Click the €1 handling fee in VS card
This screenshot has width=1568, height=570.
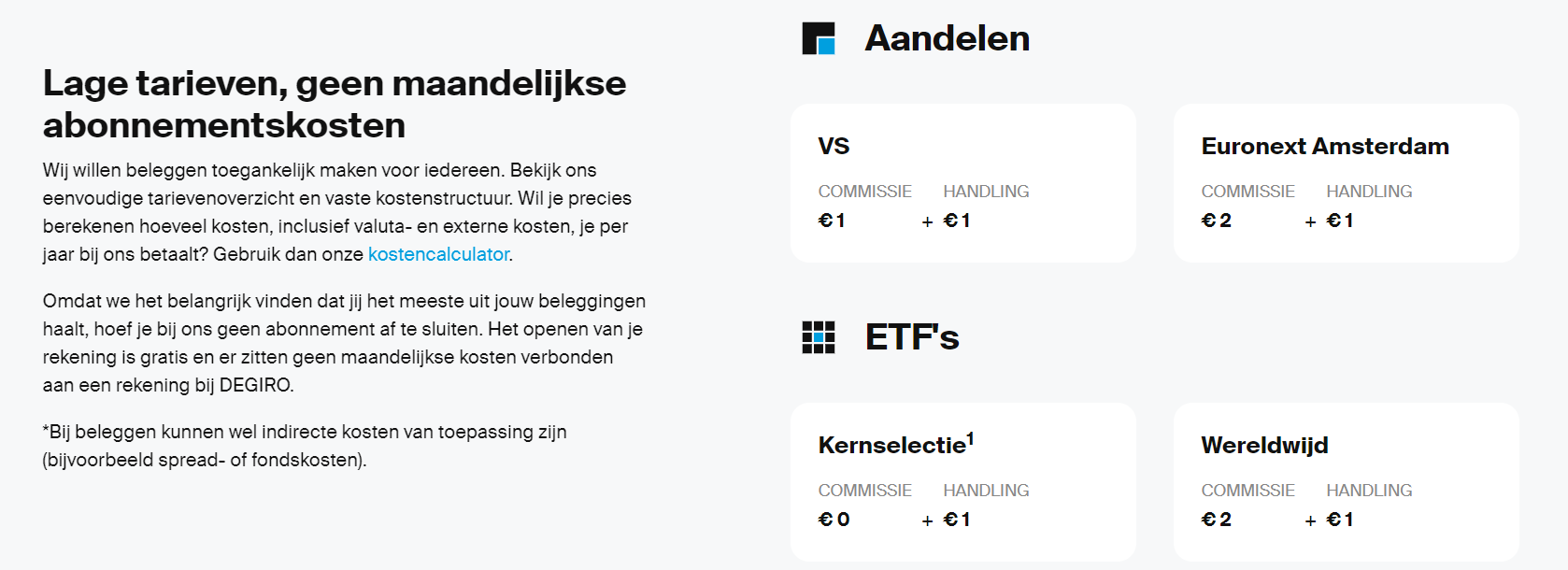tap(957, 221)
